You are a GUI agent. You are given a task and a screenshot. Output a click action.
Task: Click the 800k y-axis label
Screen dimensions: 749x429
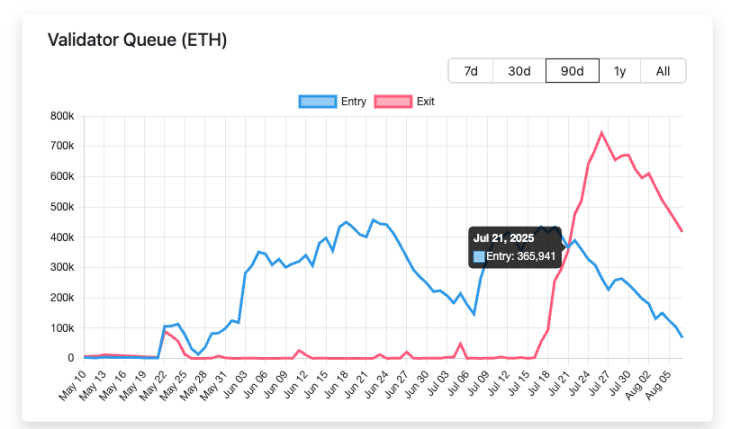tap(61, 116)
